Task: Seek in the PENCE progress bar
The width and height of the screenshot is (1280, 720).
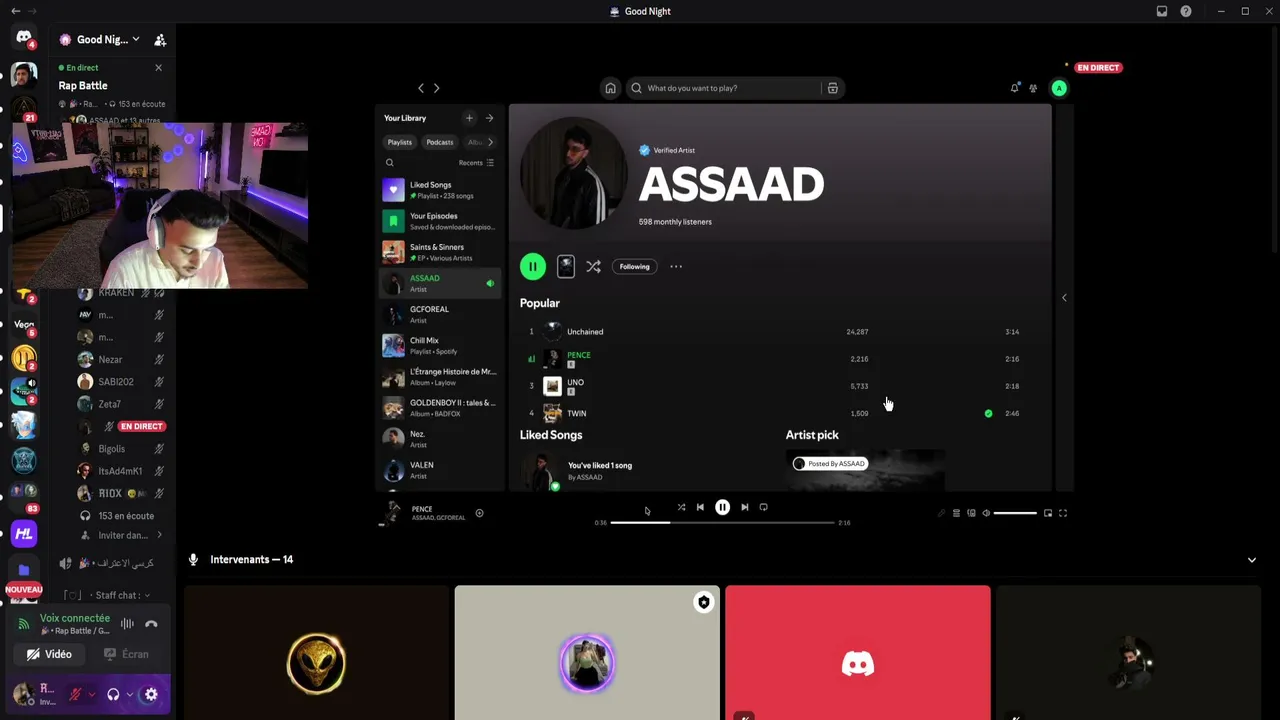Action: pos(722,522)
